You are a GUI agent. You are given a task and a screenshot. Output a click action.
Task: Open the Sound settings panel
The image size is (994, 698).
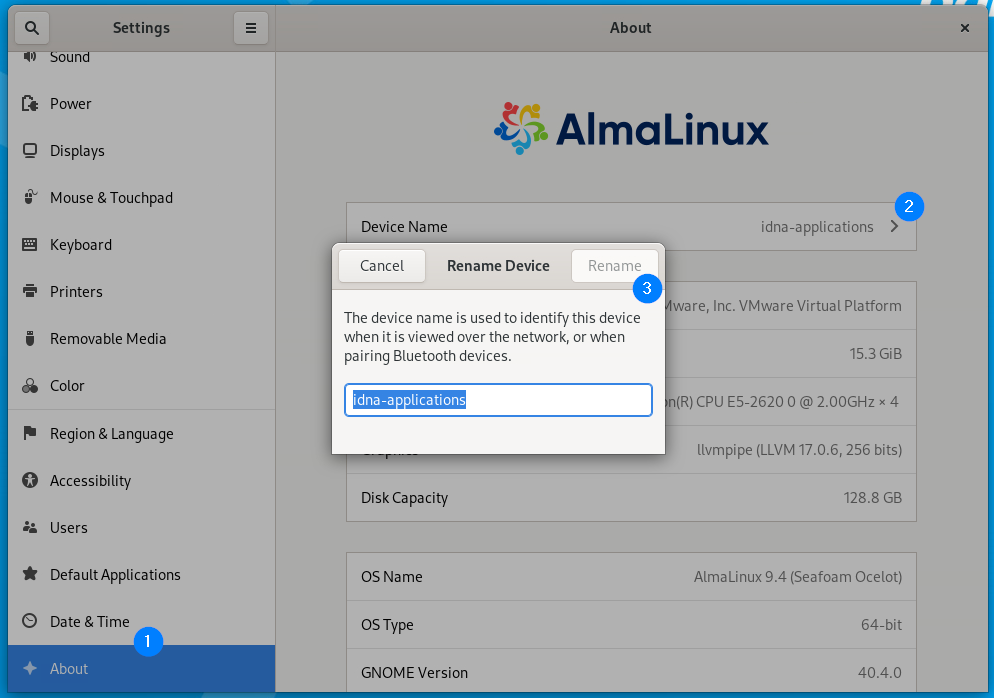point(141,57)
